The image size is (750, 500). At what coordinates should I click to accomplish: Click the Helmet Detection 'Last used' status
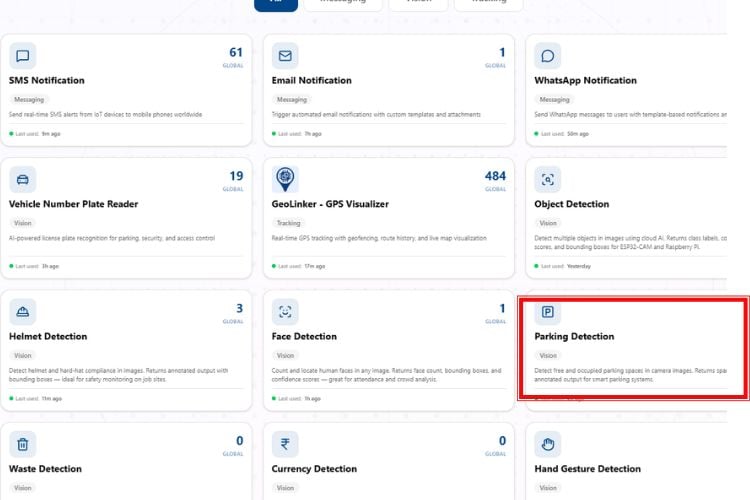pos(36,399)
